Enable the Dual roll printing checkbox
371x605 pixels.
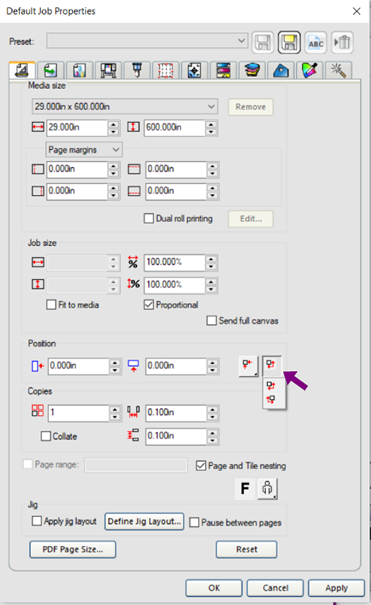(148, 219)
